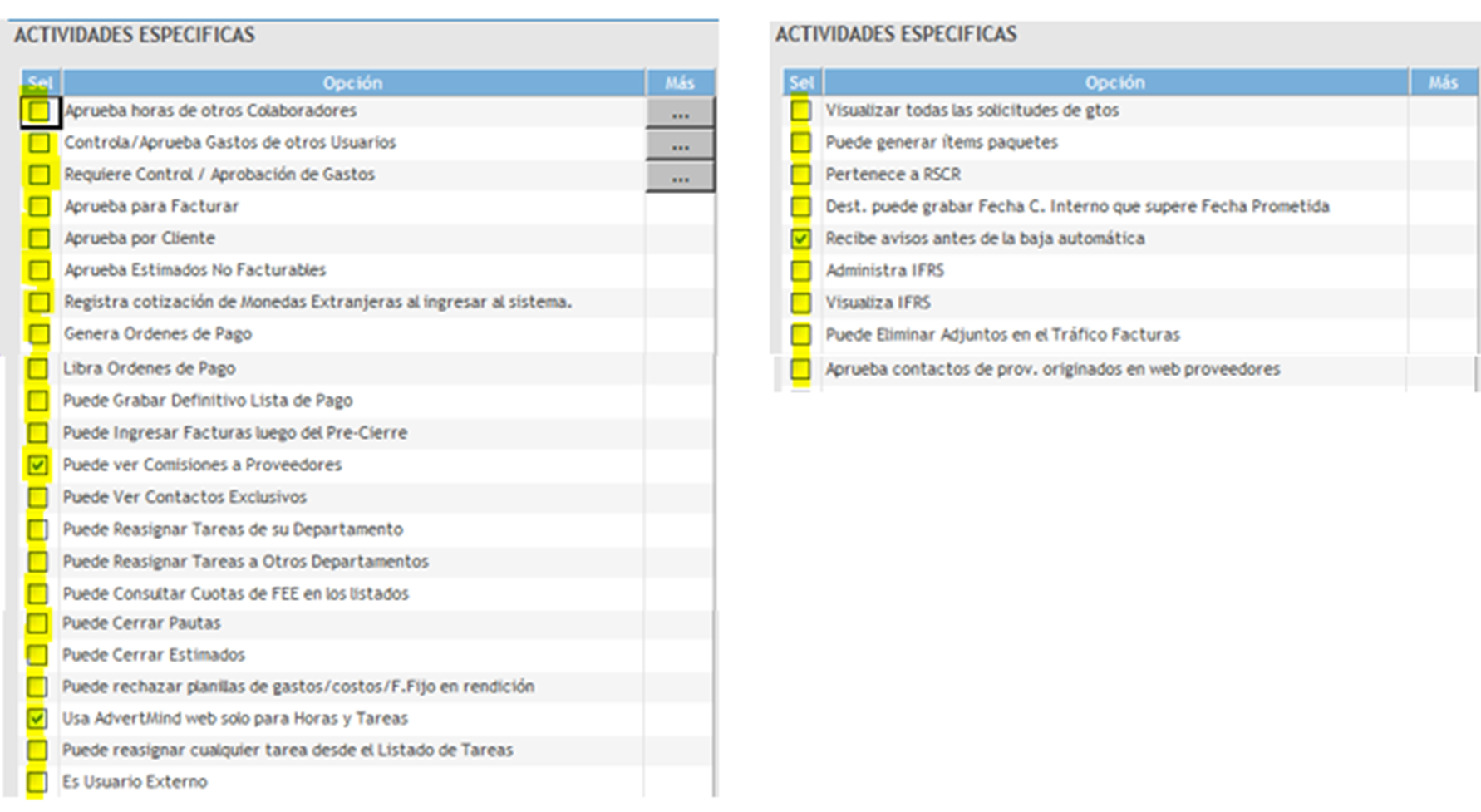1481x812 pixels.
Task: Tick 'Puede rechazar planillas de gastos' checkbox
Action: pyautogui.click(x=37, y=687)
